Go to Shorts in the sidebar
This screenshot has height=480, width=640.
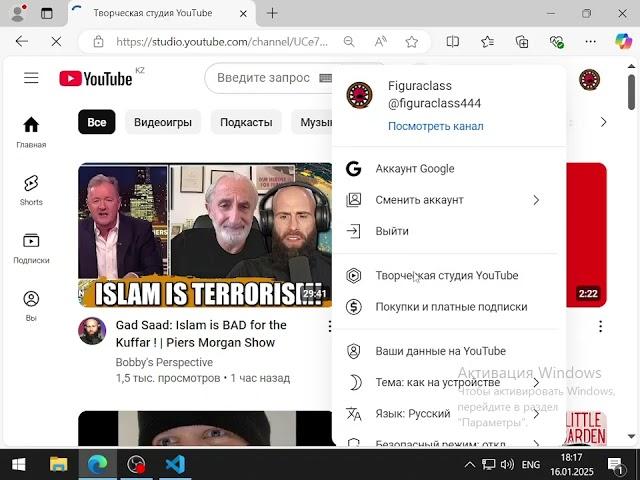(31, 189)
